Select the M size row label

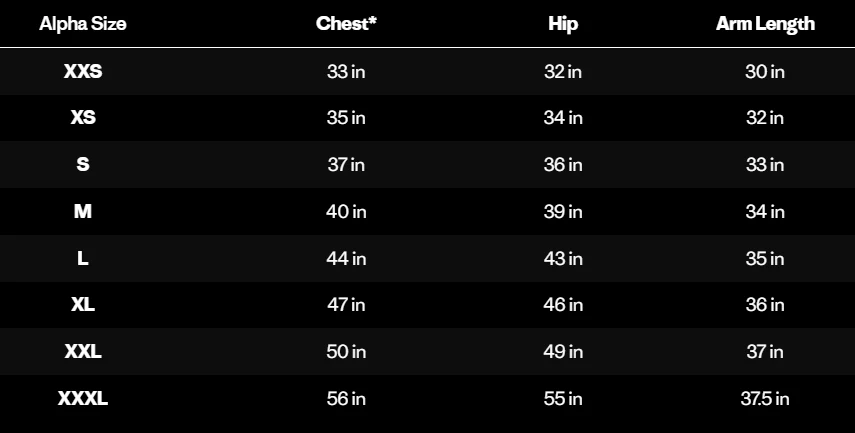pyautogui.click(x=83, y=212)
